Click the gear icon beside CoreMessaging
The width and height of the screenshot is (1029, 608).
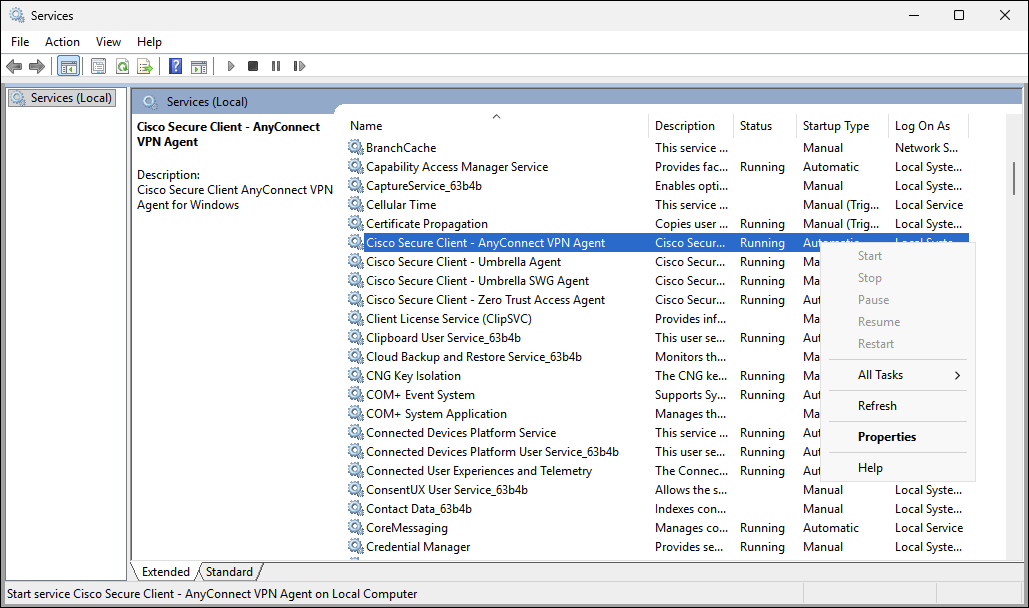click(x=355, y=527)
